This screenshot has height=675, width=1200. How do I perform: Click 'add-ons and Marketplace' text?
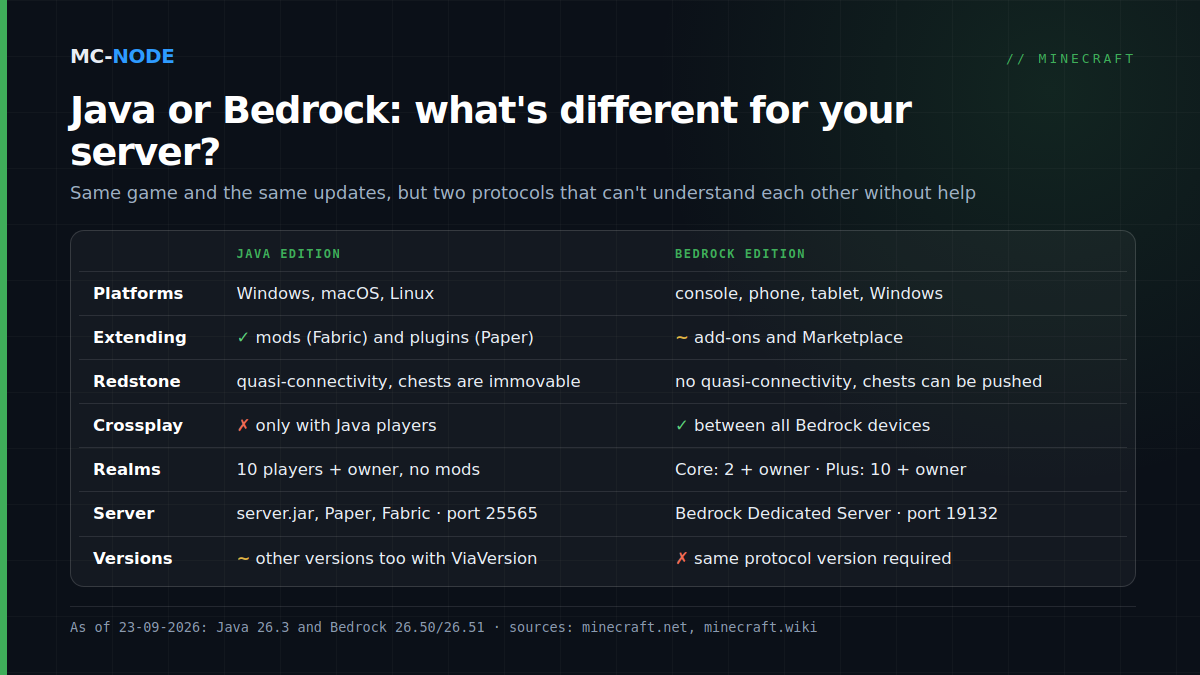pyautogui.click(x=798, y=338)
